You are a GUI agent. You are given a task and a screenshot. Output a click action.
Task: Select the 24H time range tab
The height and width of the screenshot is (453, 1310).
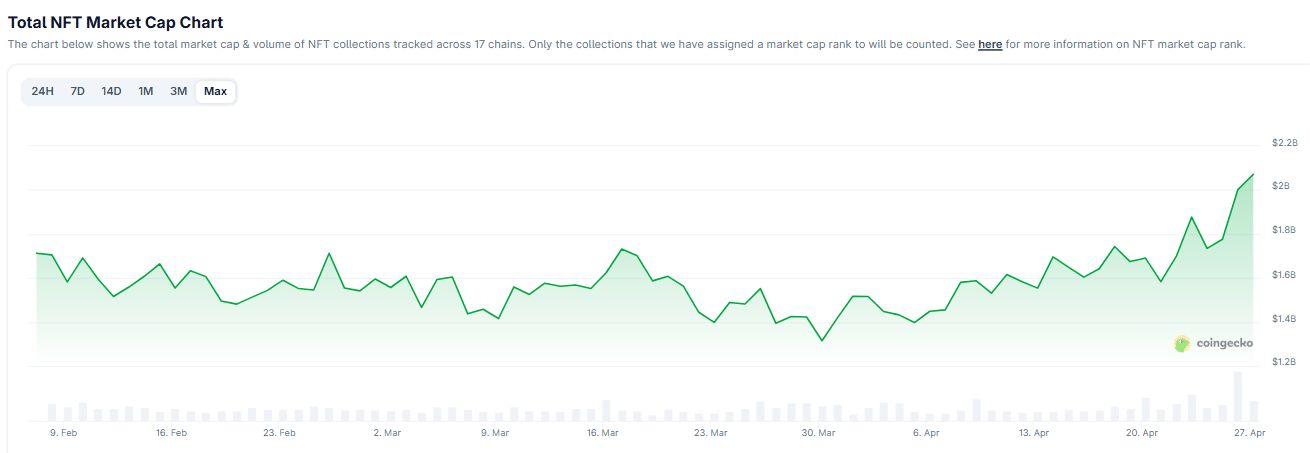tap(43, 92)
